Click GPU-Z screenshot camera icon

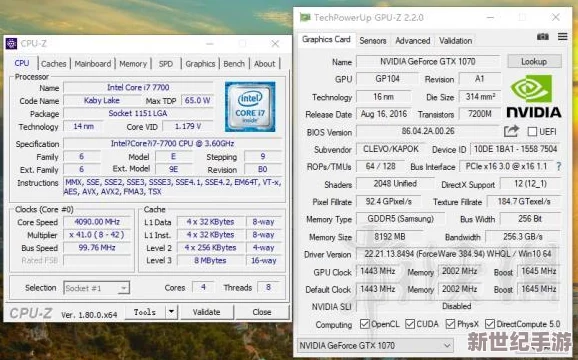(x=543, y=37)
